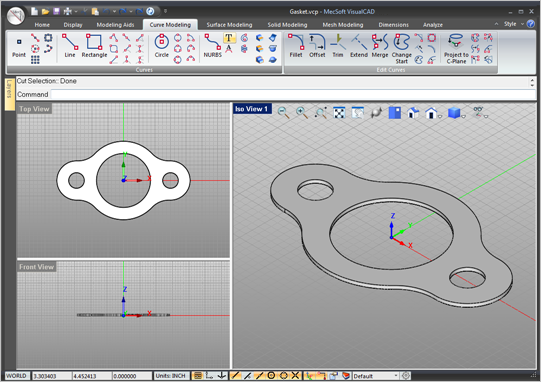
Task: Click the Text (T) creation tool
Action: point(229,38)
